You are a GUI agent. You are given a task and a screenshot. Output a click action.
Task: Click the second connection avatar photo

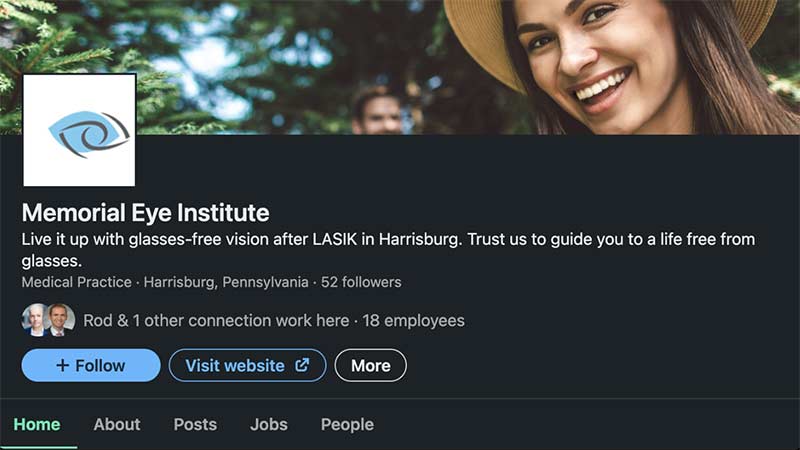click(61, 320)
